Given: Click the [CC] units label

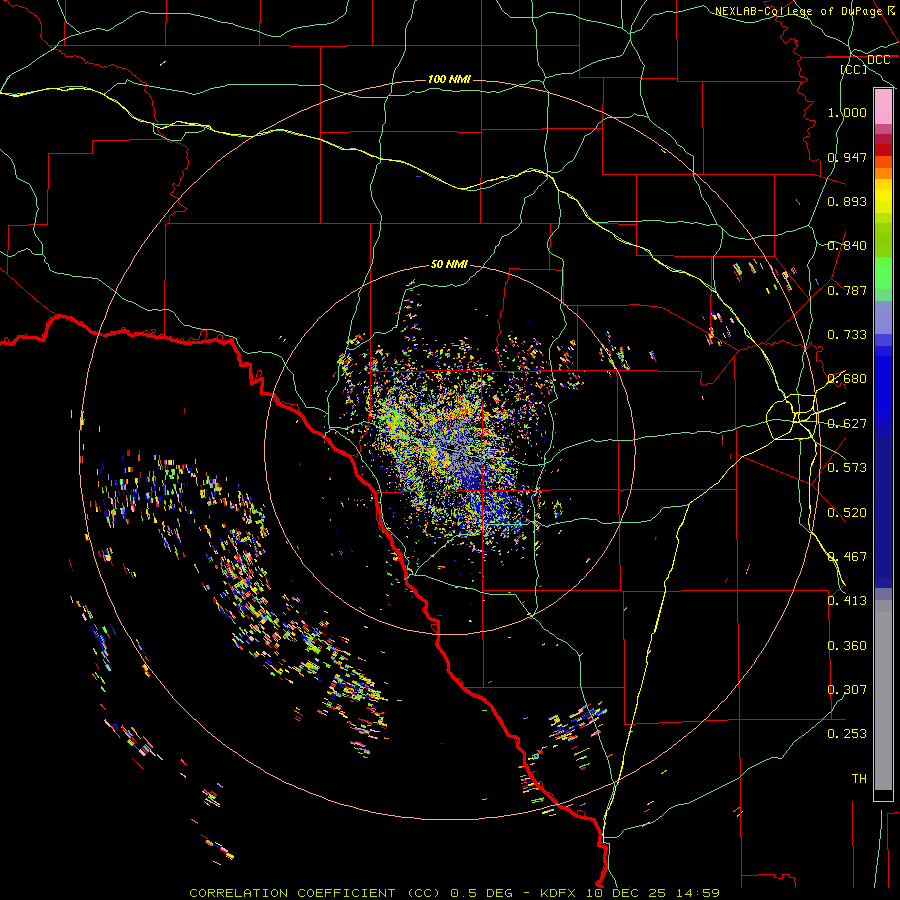Looking at the screenshot, I should (x=854, y=69).
